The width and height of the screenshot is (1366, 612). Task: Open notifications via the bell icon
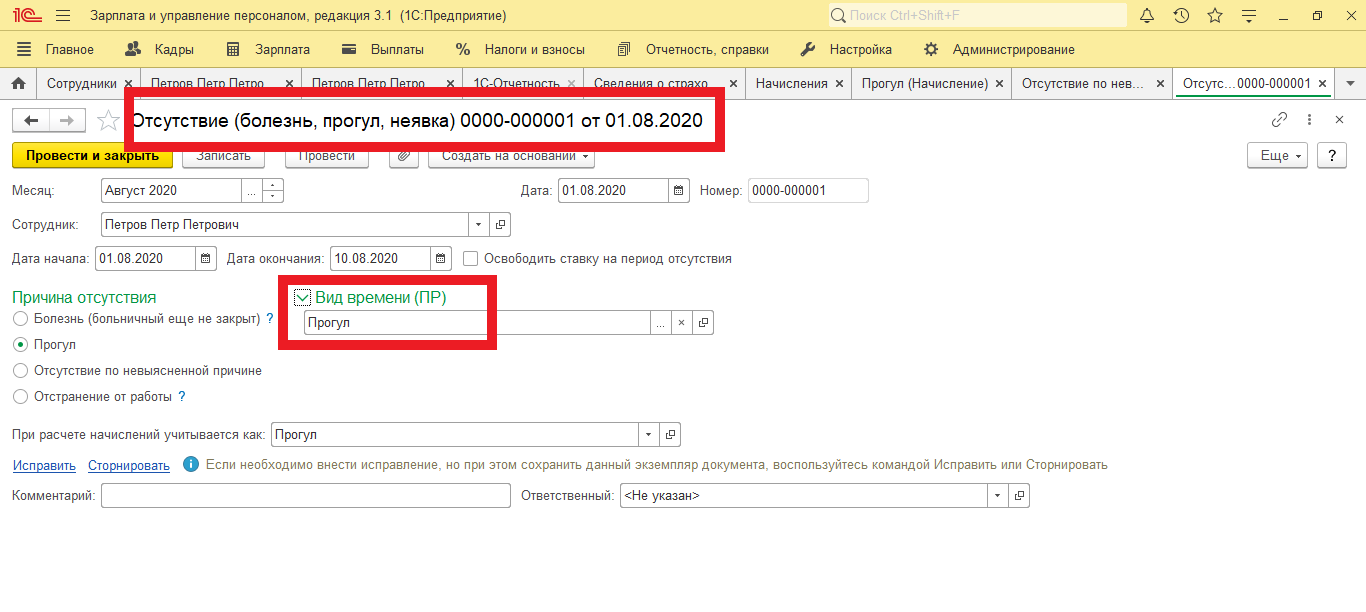(1146, 15)
